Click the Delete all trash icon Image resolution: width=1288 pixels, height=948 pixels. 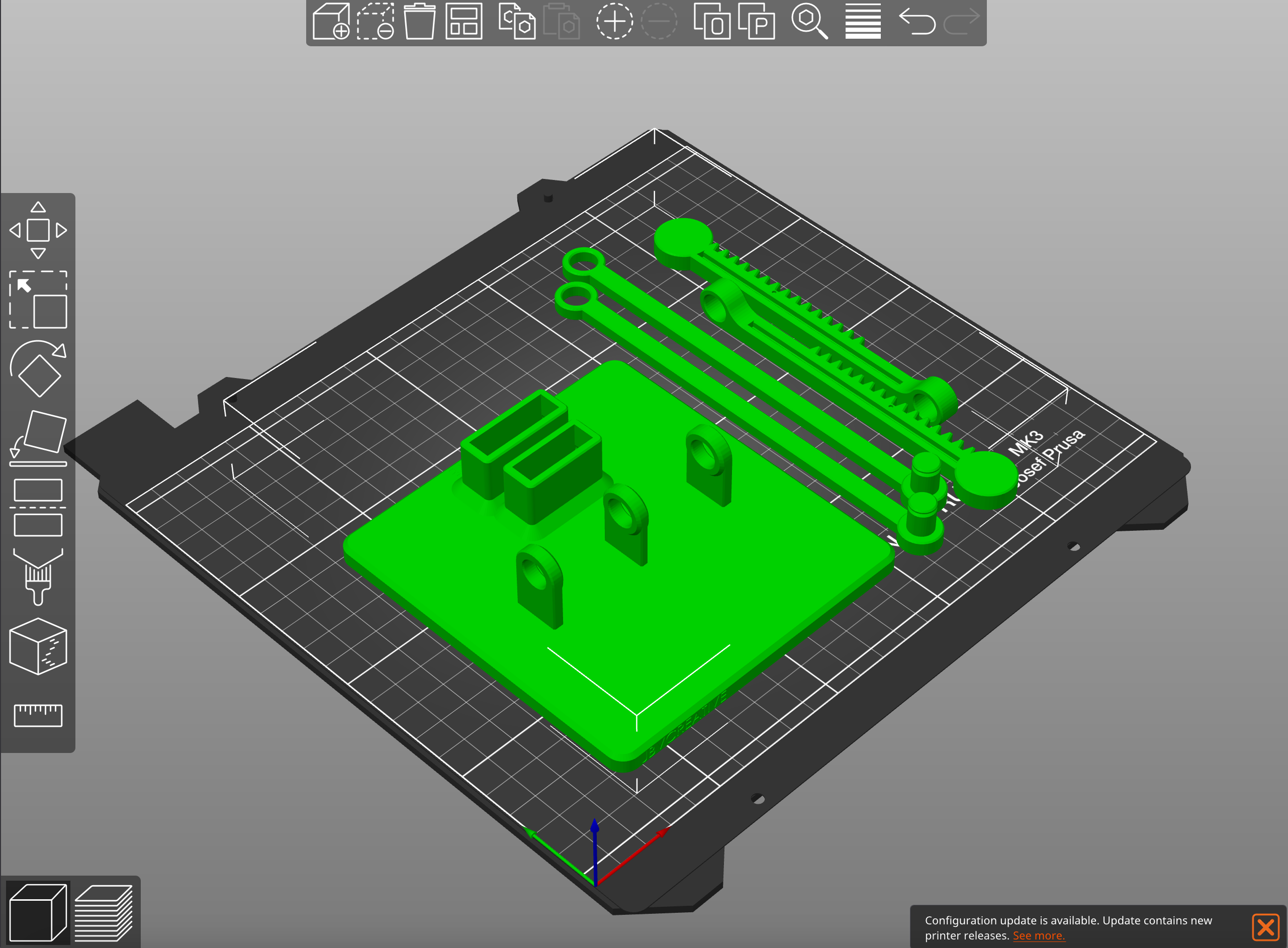[x=420, y=22]
